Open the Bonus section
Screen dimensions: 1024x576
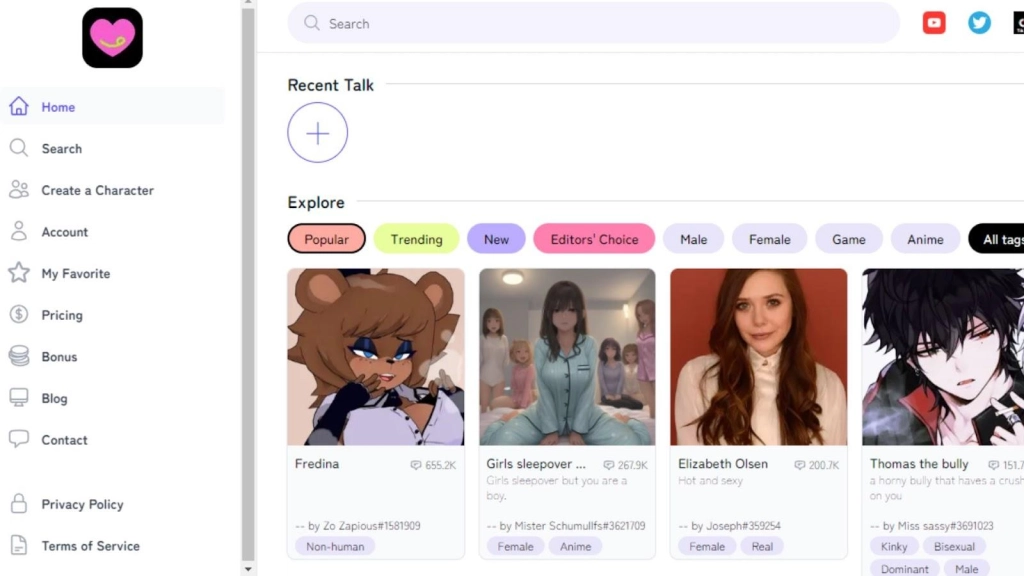[59, 357]
